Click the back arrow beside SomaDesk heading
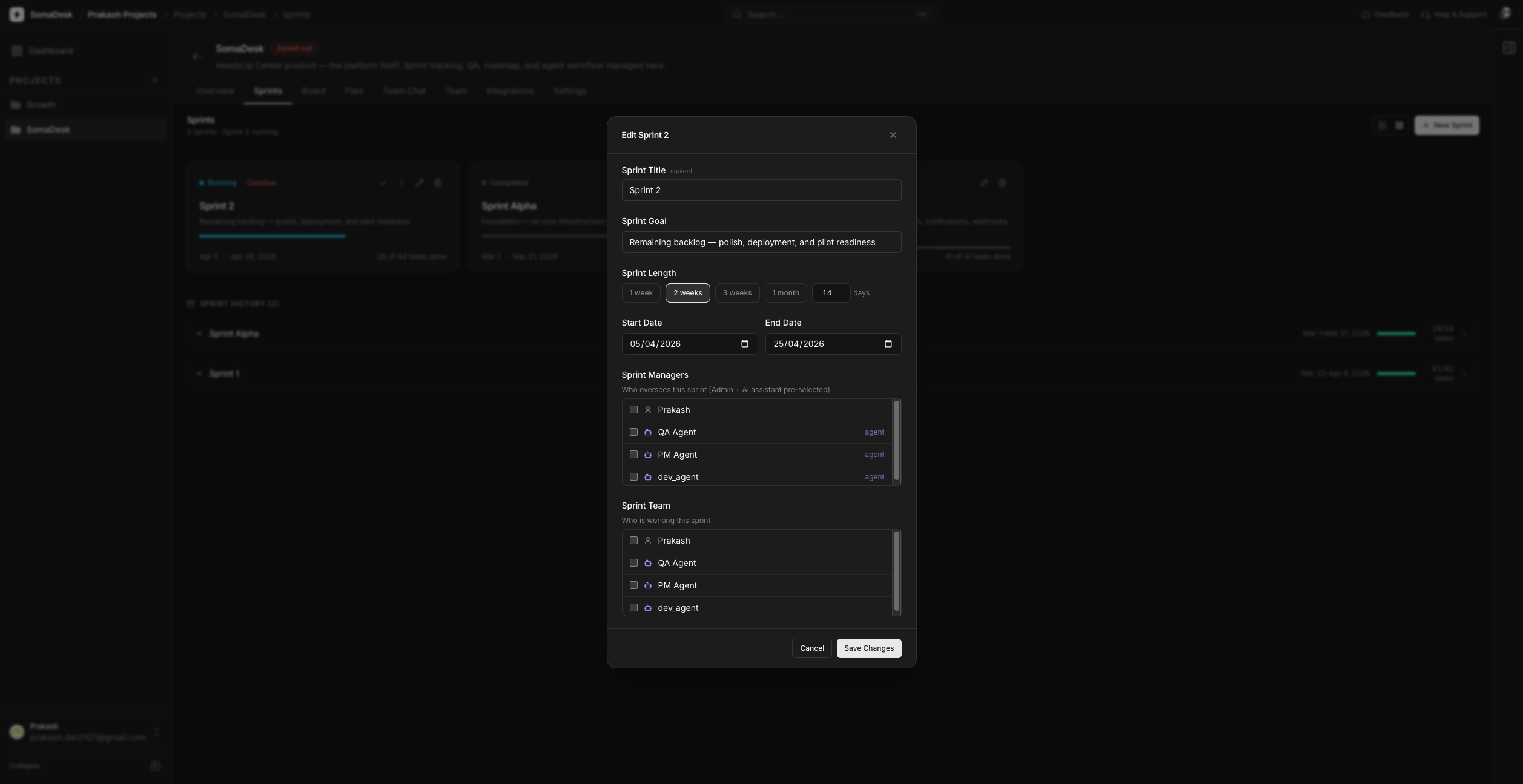 (197, 56)
